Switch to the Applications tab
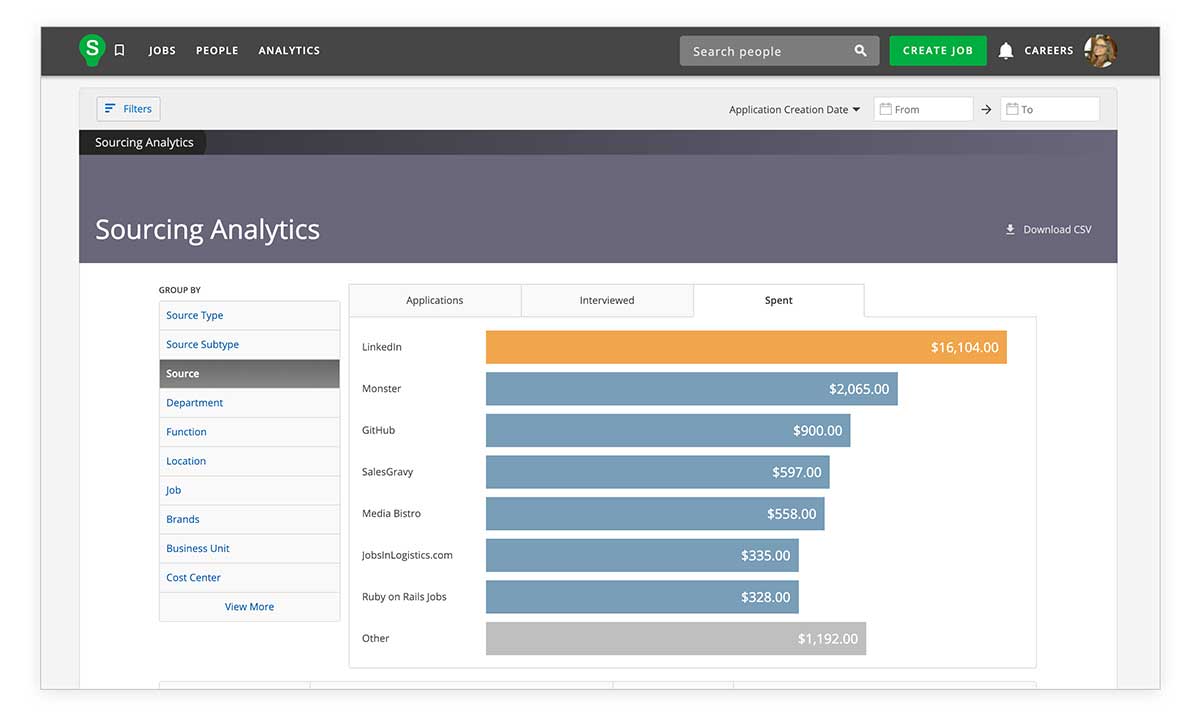This screenshot has width=1200, height=716. click(x=435, y=300)
